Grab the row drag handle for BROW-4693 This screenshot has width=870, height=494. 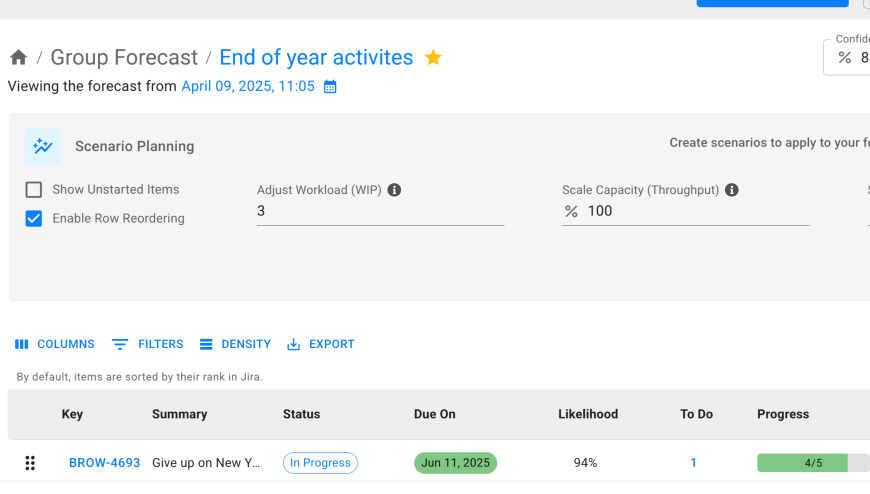click(x=30, y=463)
